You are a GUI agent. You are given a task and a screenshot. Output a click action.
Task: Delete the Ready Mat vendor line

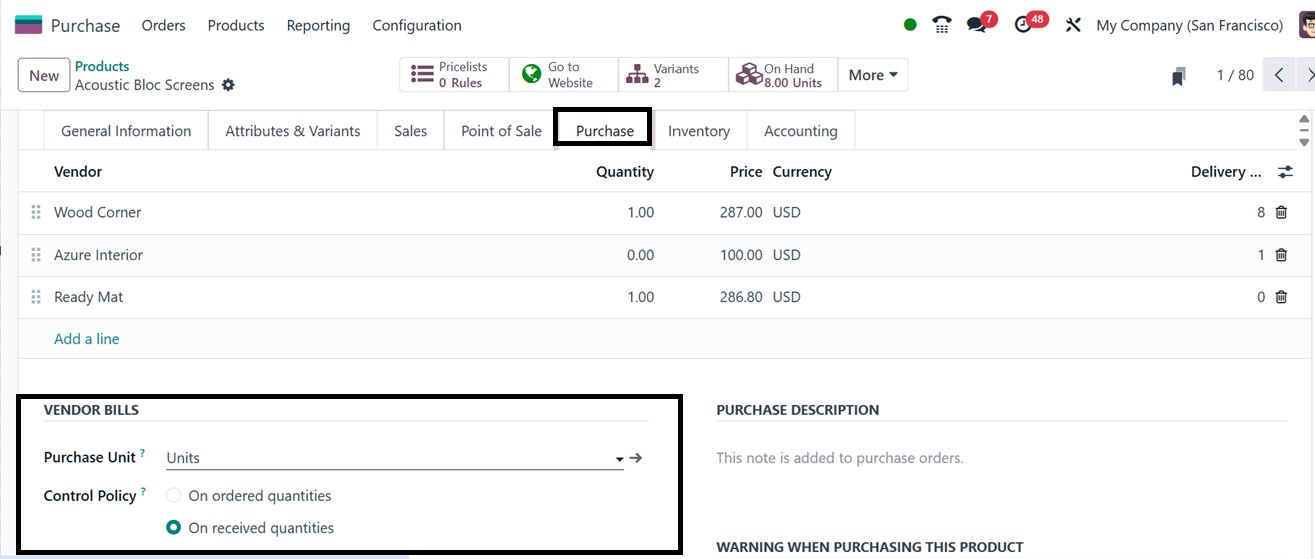pyautogui.click(x=1281, y=297)
